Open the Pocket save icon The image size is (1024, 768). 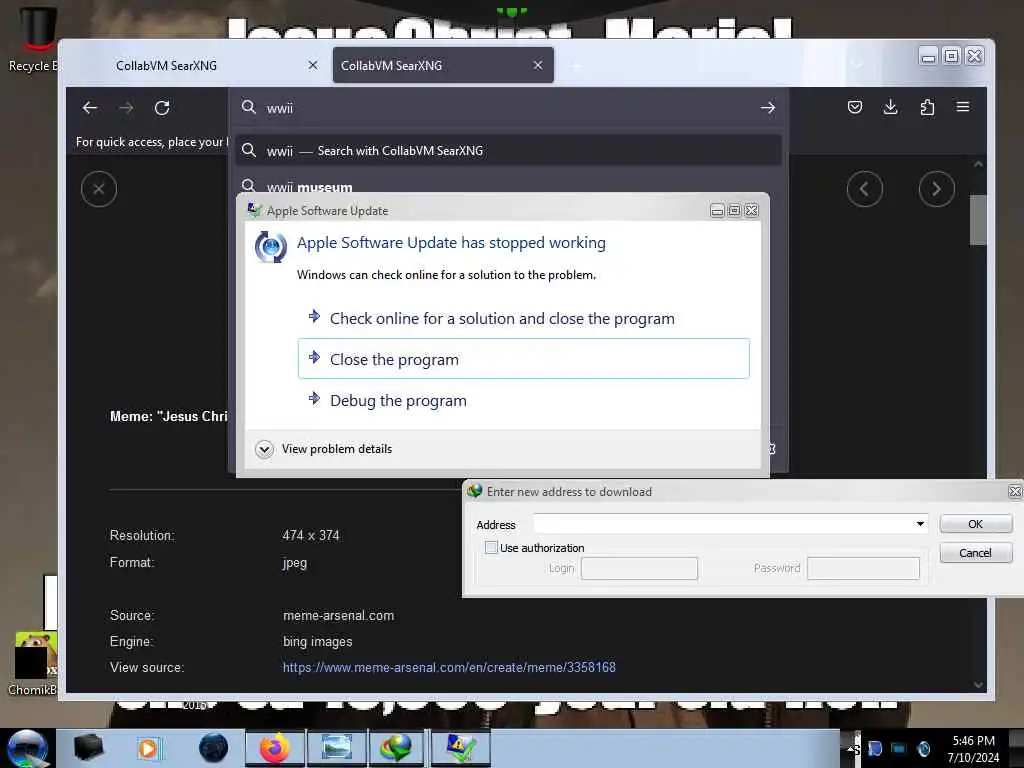click(855, 107)
